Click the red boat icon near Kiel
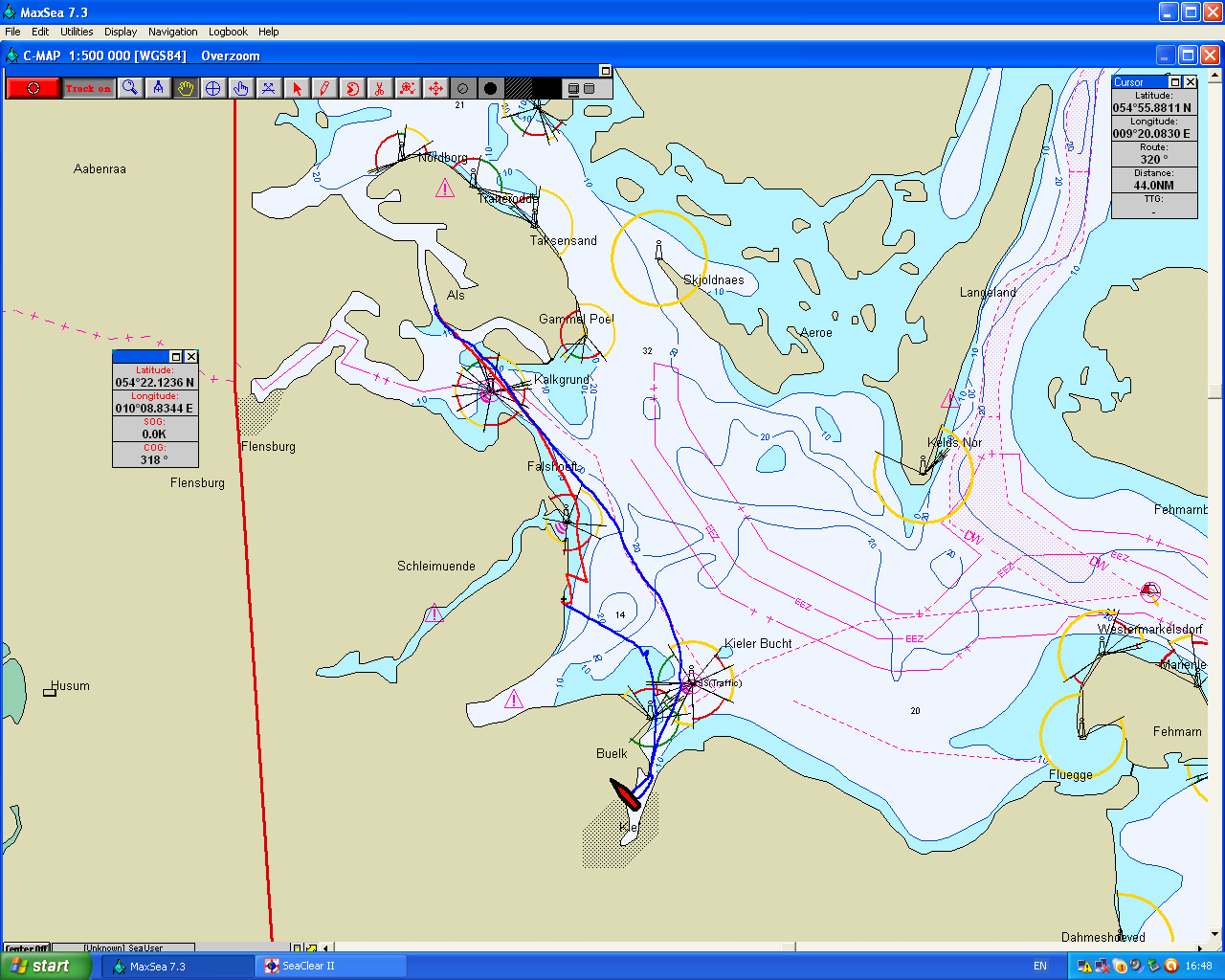 (625, 794)
